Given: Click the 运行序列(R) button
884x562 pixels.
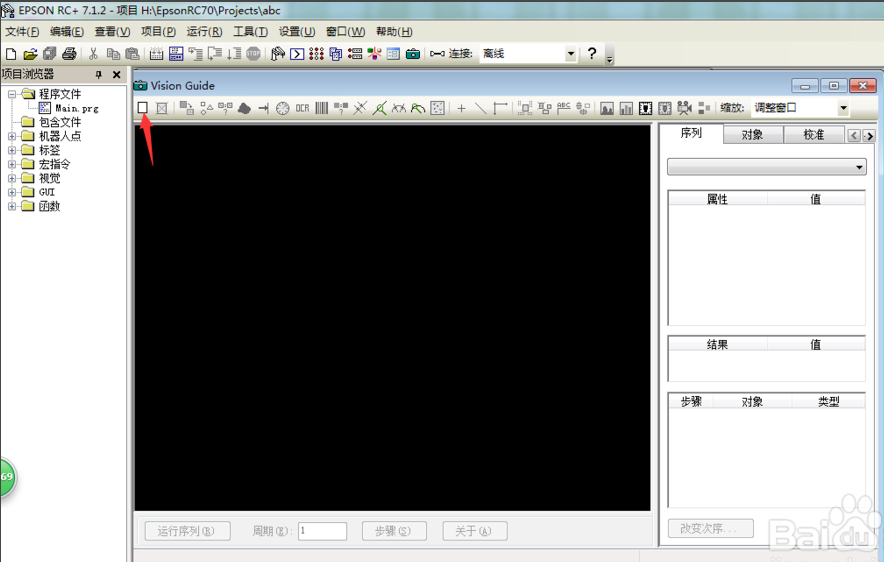Looking at the screenshot, I should pos(187,531).
